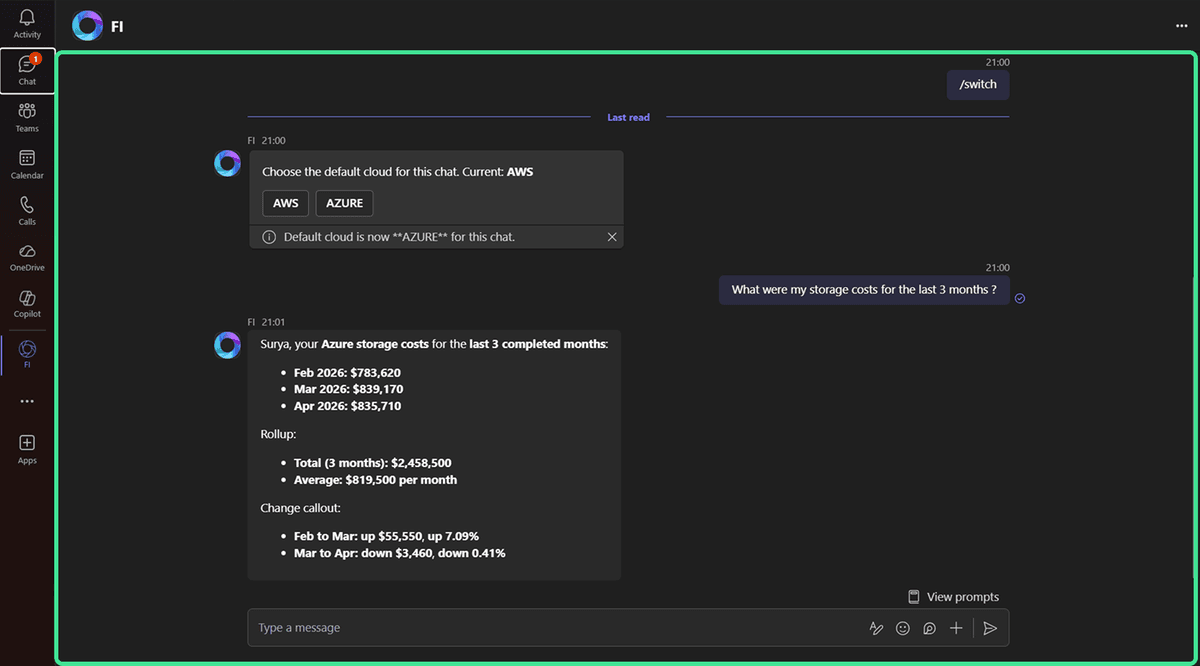Open OneDrive from the sidebar
The image size is (1200, 666).
point(27,256)
